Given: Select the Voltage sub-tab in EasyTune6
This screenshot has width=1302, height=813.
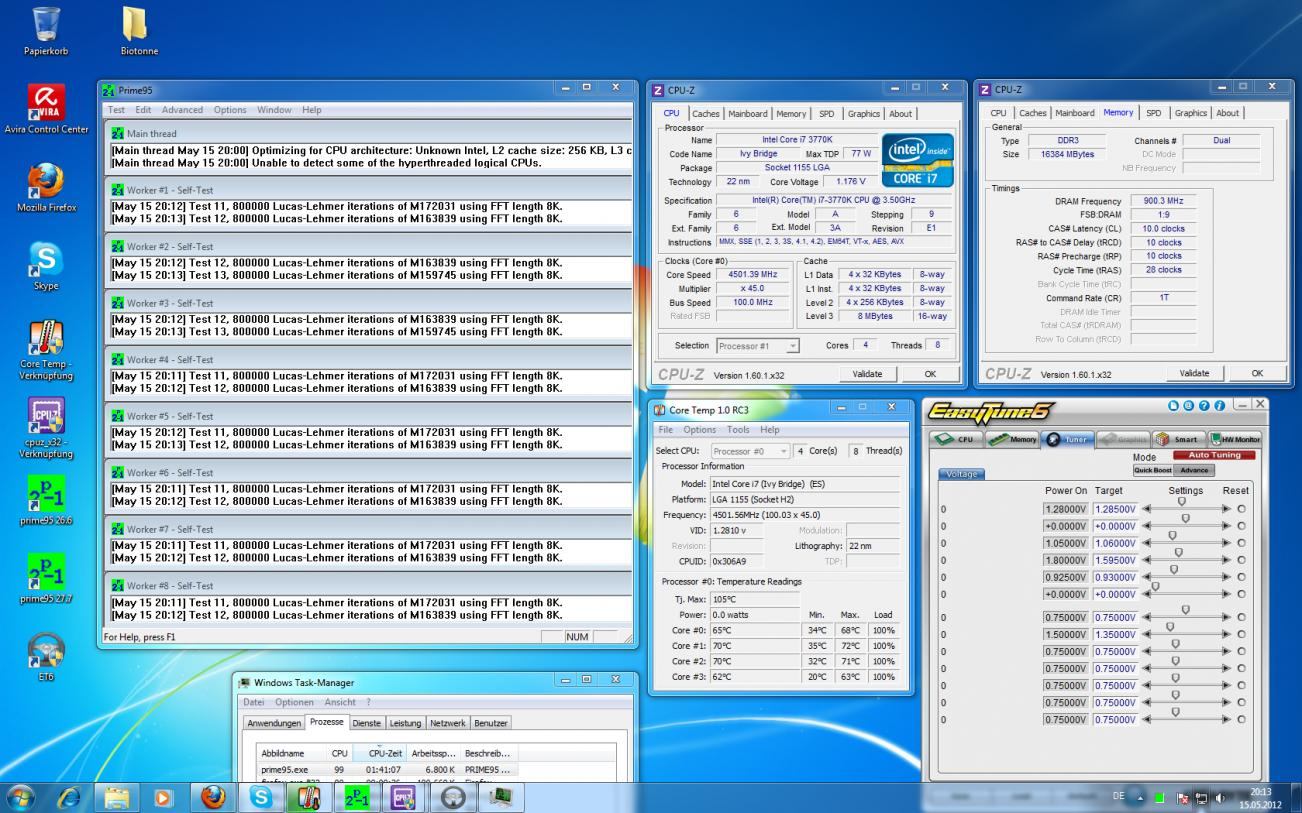Looking at the screenshot, I should tap(961, 475).
